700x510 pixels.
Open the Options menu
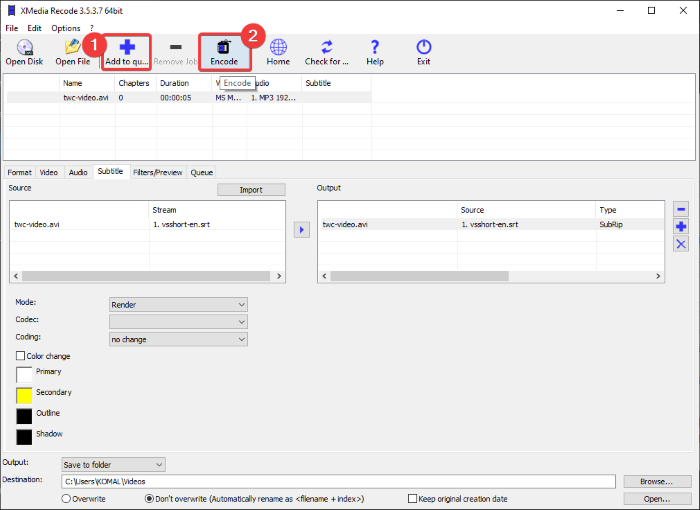[x=65, y=28]
